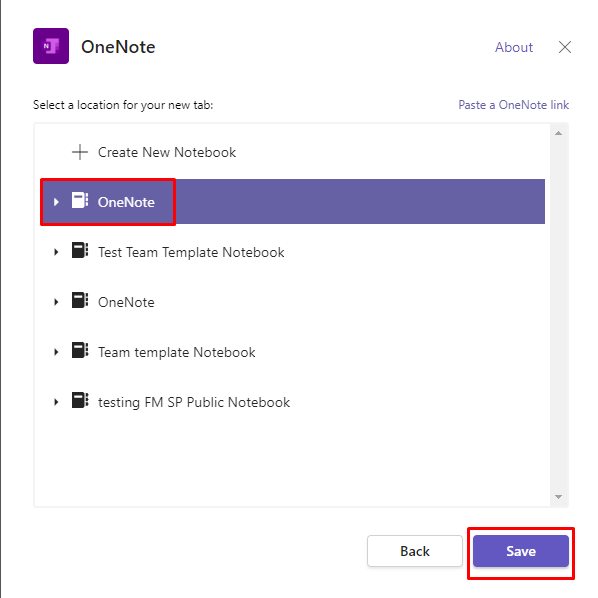This screenshot has width=598, height=598.
Task: Click the notebook icon beside highlighted OneNote
Action: (x=80, y=200)
